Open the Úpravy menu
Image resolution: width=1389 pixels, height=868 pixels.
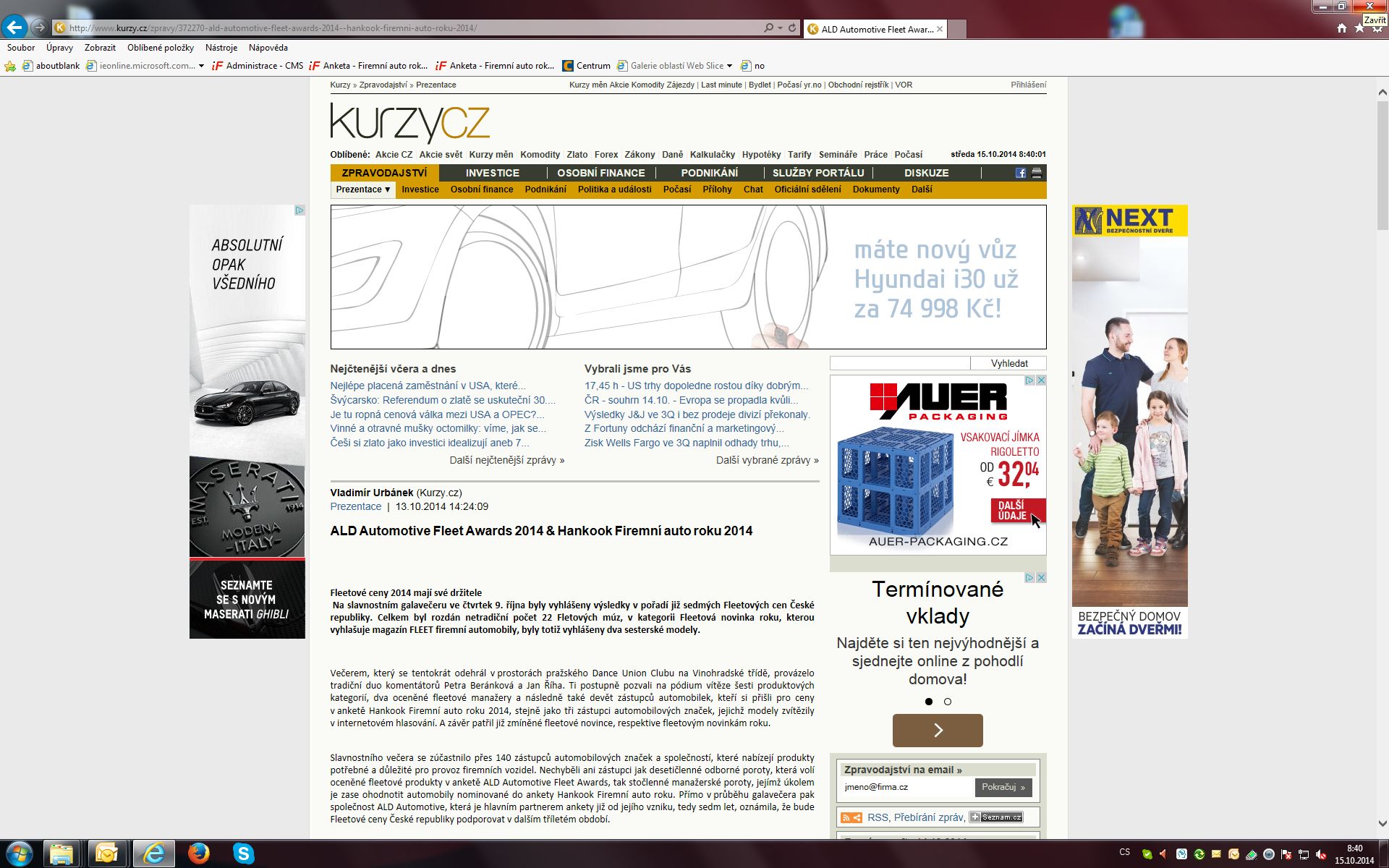click(59, 48)
